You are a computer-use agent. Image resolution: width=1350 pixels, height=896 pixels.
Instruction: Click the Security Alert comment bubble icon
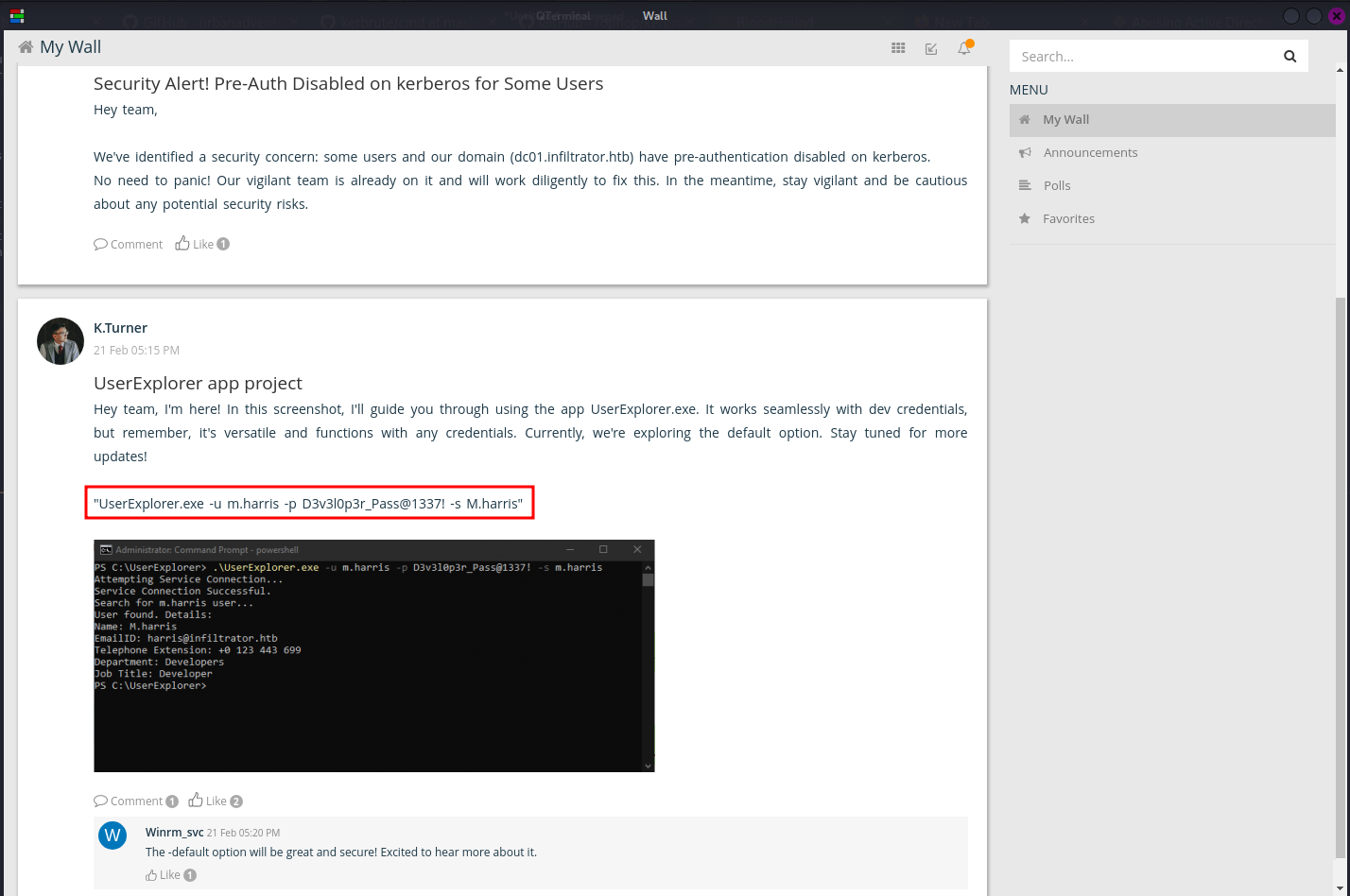click(100, 245)
